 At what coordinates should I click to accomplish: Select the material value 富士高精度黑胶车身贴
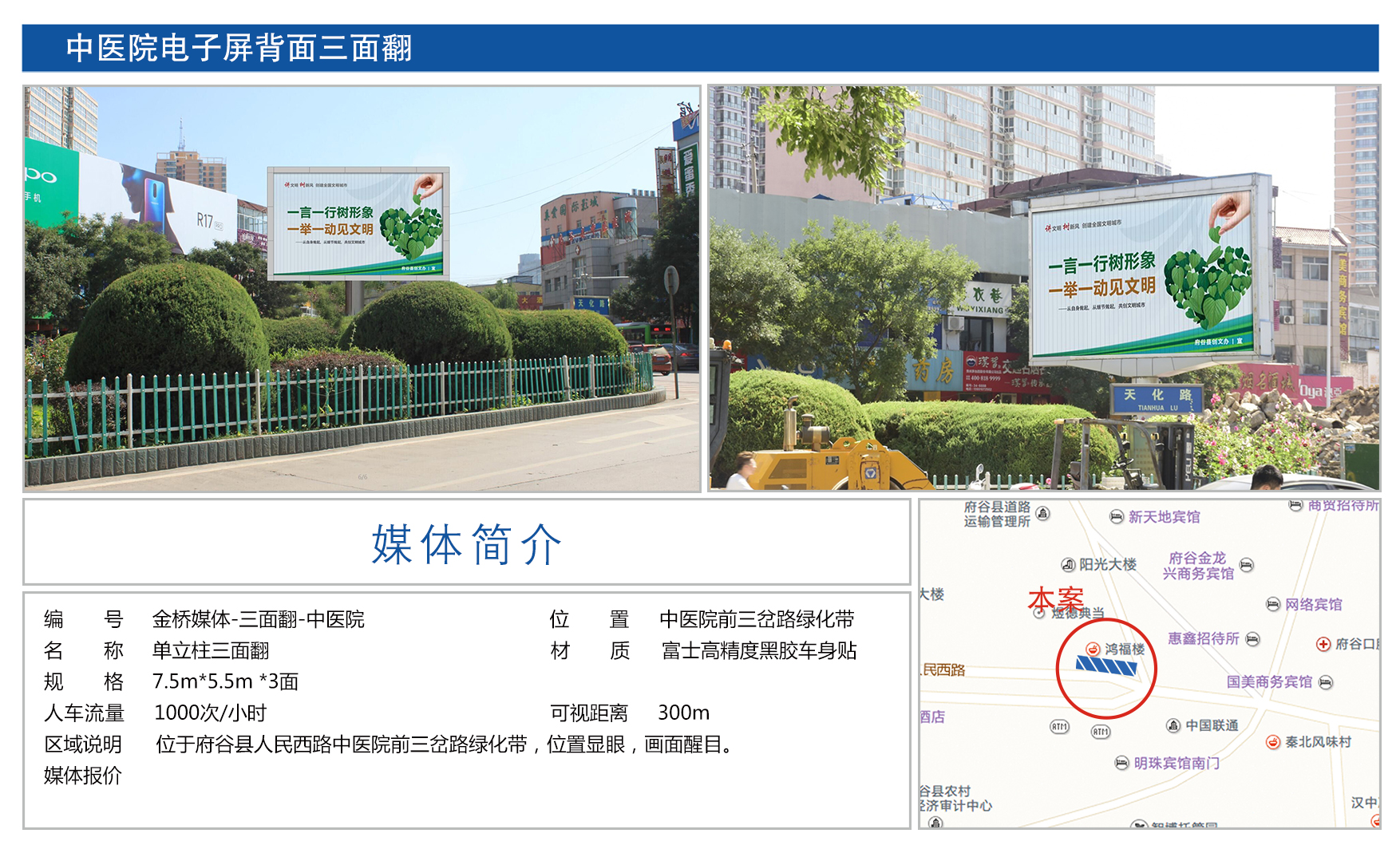point(759,651)
